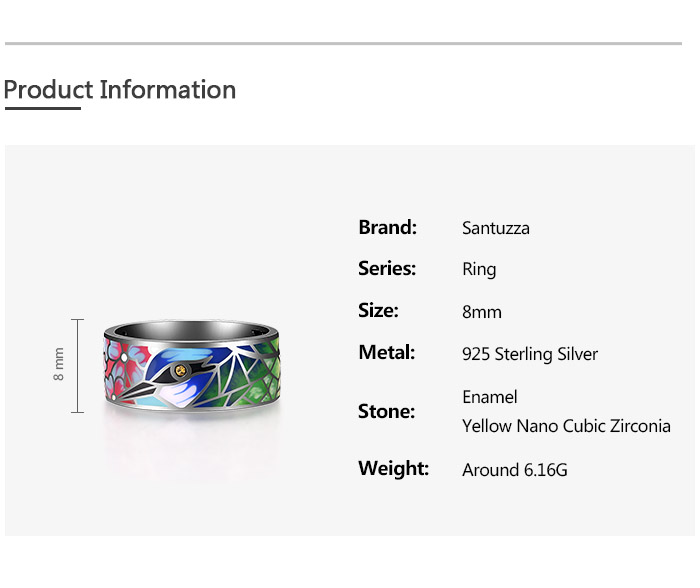Click the yellow stone on the ring
Screen dimensions: 700x588
click(180, 371)
